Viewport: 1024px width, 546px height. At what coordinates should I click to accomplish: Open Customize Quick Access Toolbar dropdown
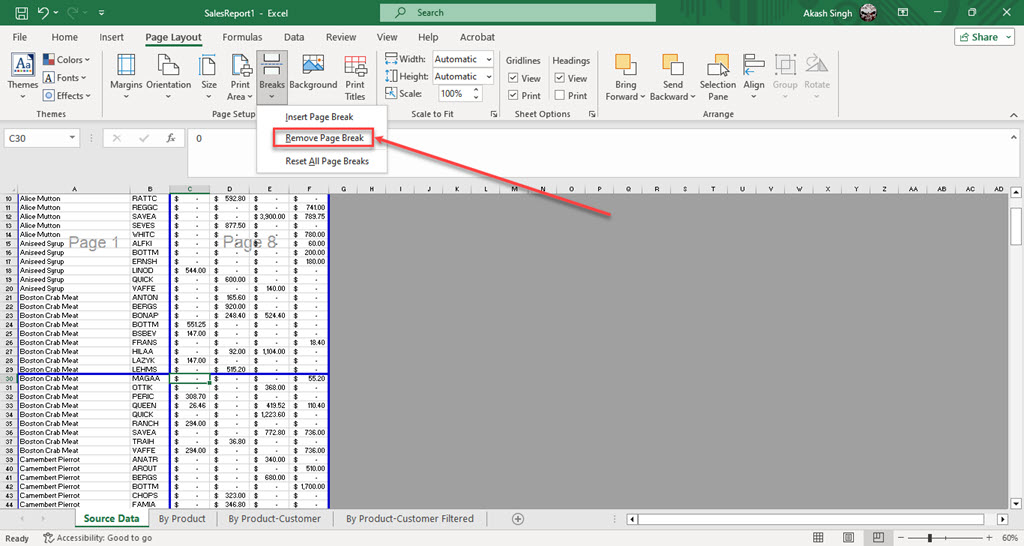(x=101, y=12)
